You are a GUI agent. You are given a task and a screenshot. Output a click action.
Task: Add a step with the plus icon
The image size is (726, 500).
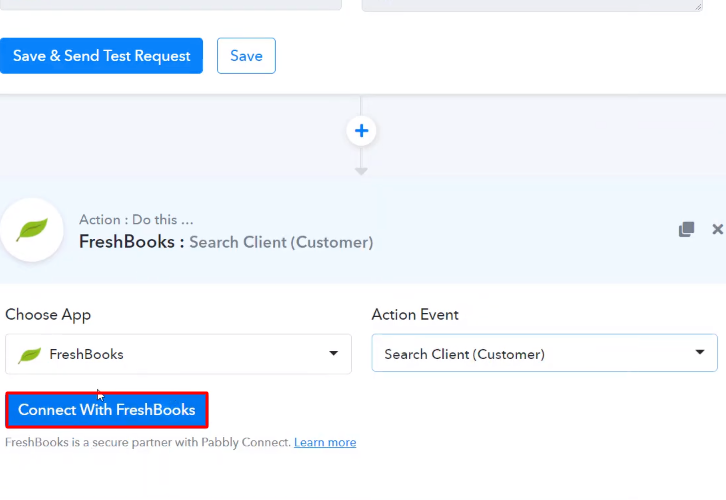tap(361, 131)
